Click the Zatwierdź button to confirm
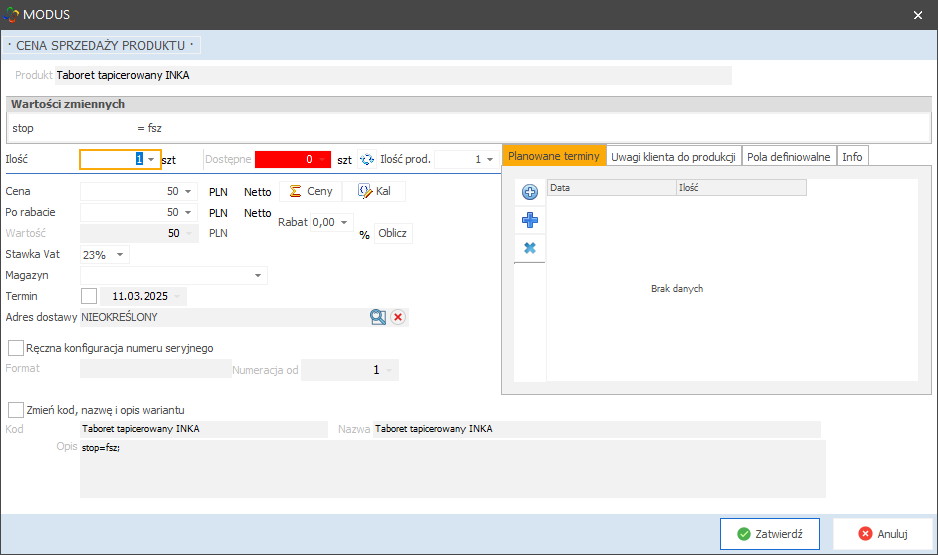Screen dimensions: 938x555 click(x=769, y=534)
